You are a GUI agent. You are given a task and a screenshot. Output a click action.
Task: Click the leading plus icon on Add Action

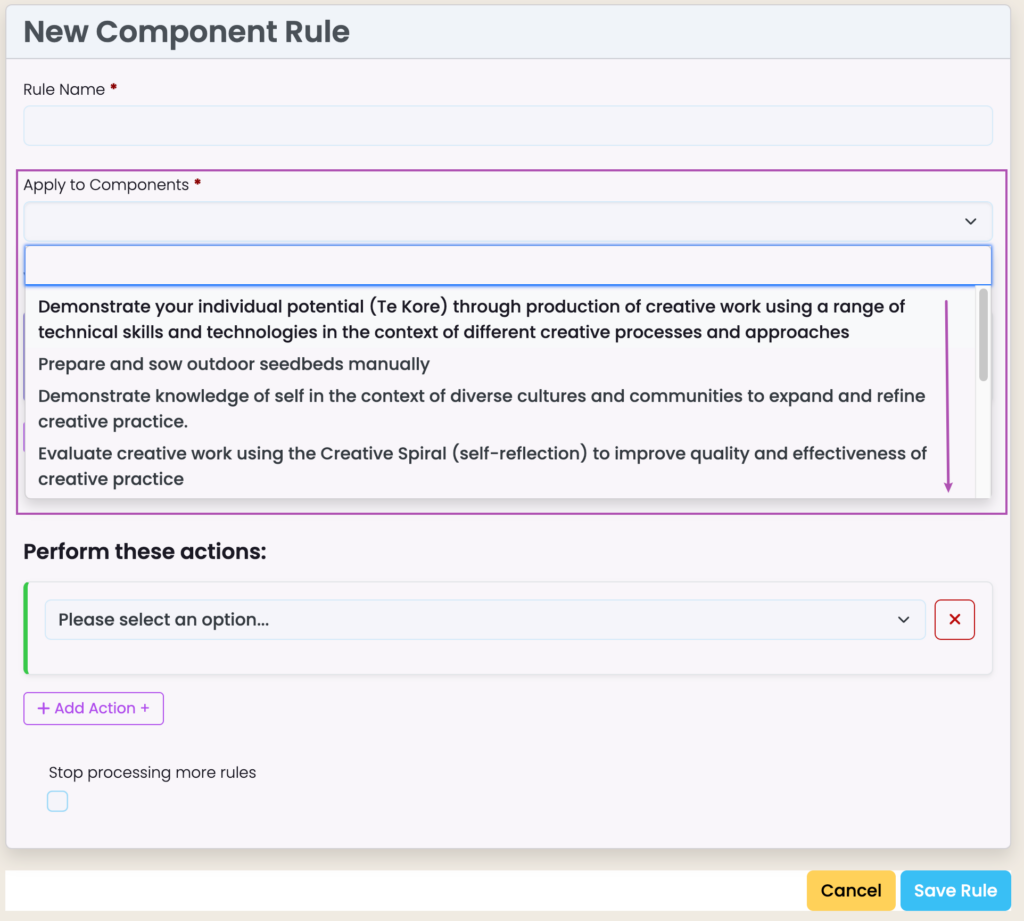(43, 708)
